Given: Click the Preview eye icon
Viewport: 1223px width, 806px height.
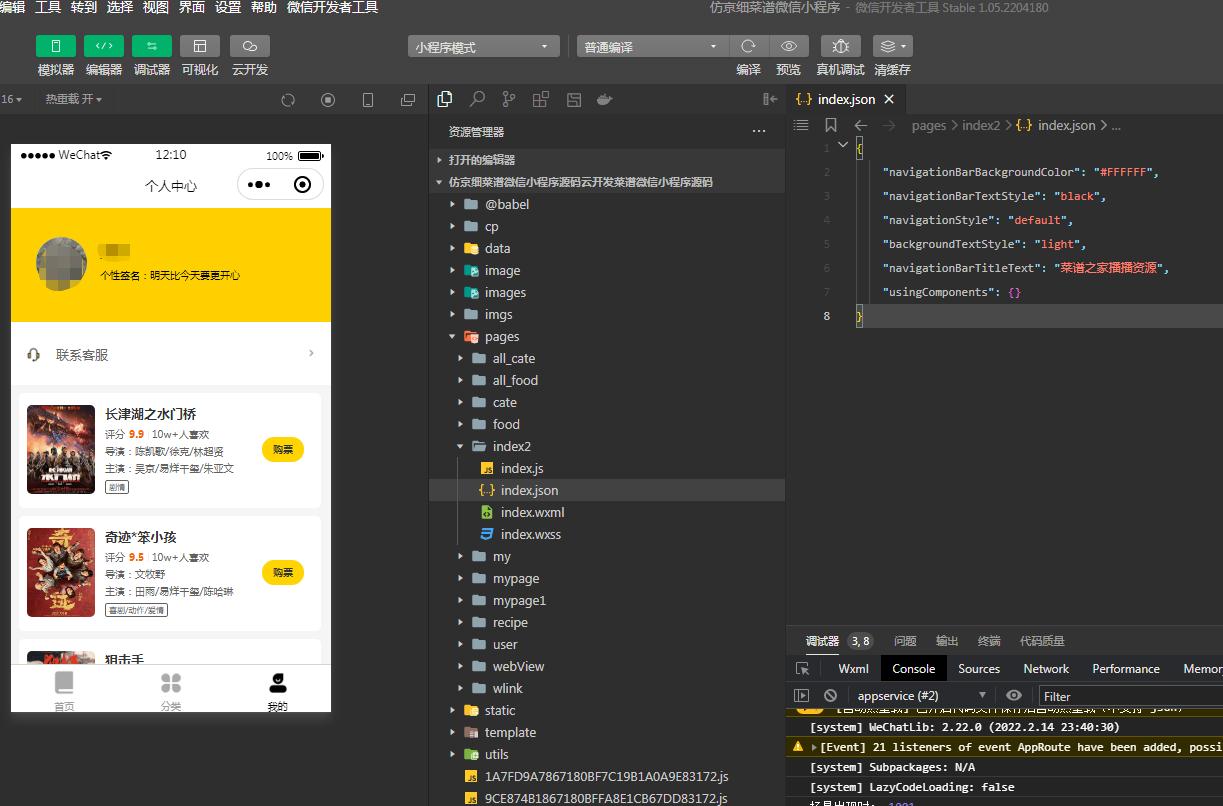Looking at the screenshot, I should pos(789,46).
